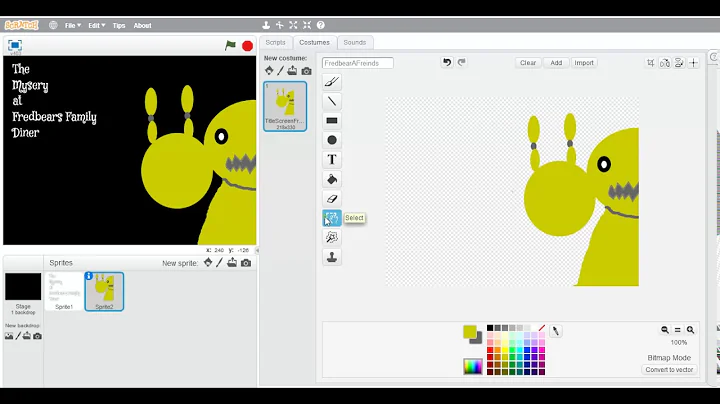Upload sprite from file
This screenshot has width=720, height=404.
(232, 262)
